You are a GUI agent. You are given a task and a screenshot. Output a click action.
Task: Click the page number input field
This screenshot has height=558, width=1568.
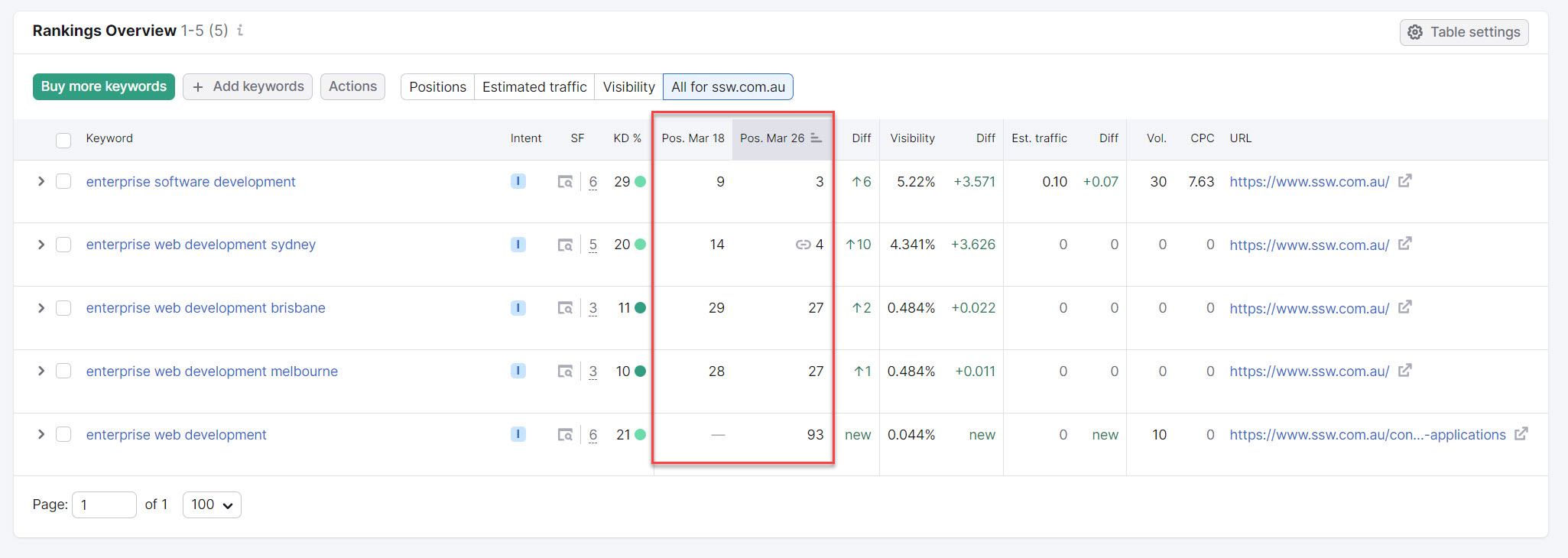tap(104, 505)
